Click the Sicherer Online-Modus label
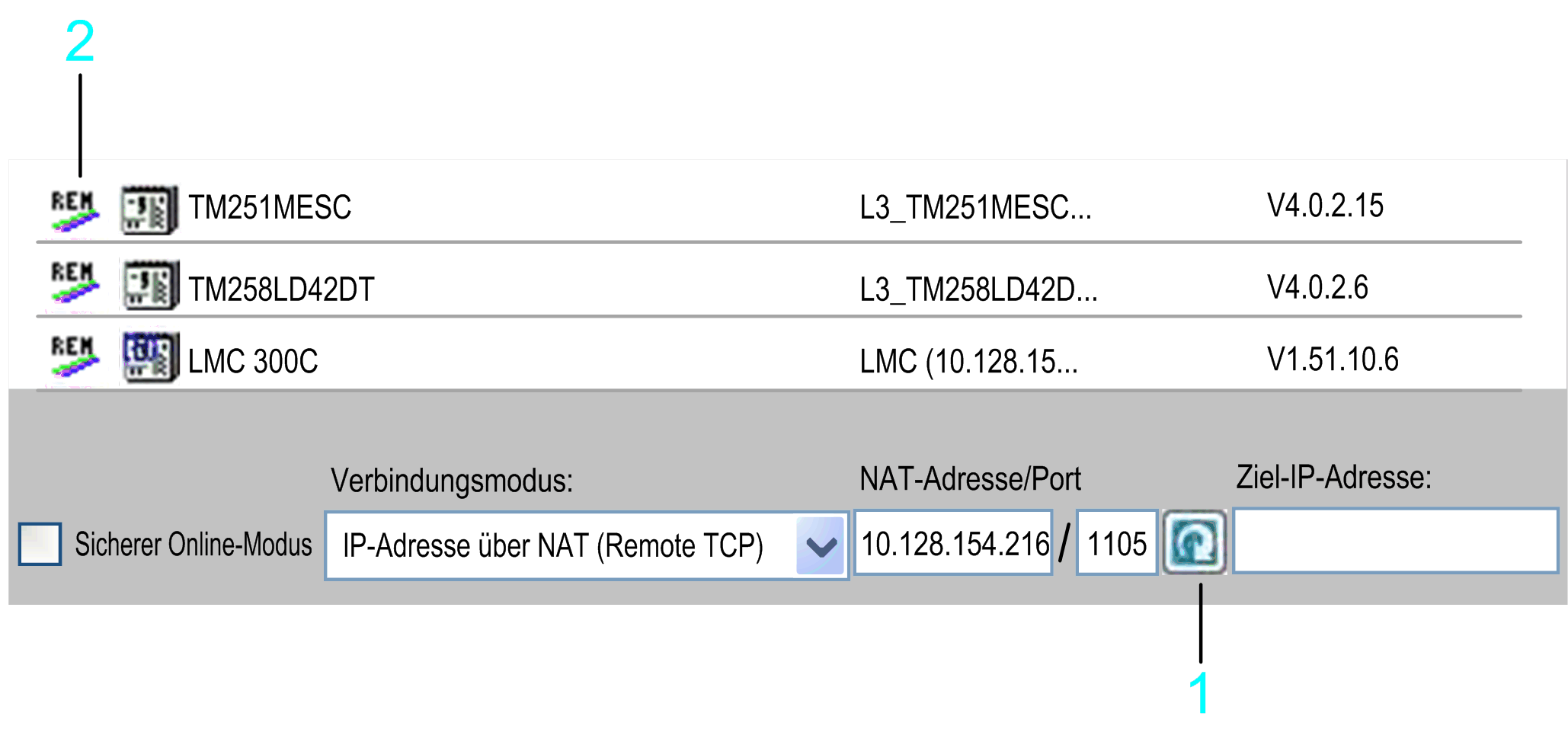Screen dimensions: 1568x732 click(193, 545)
